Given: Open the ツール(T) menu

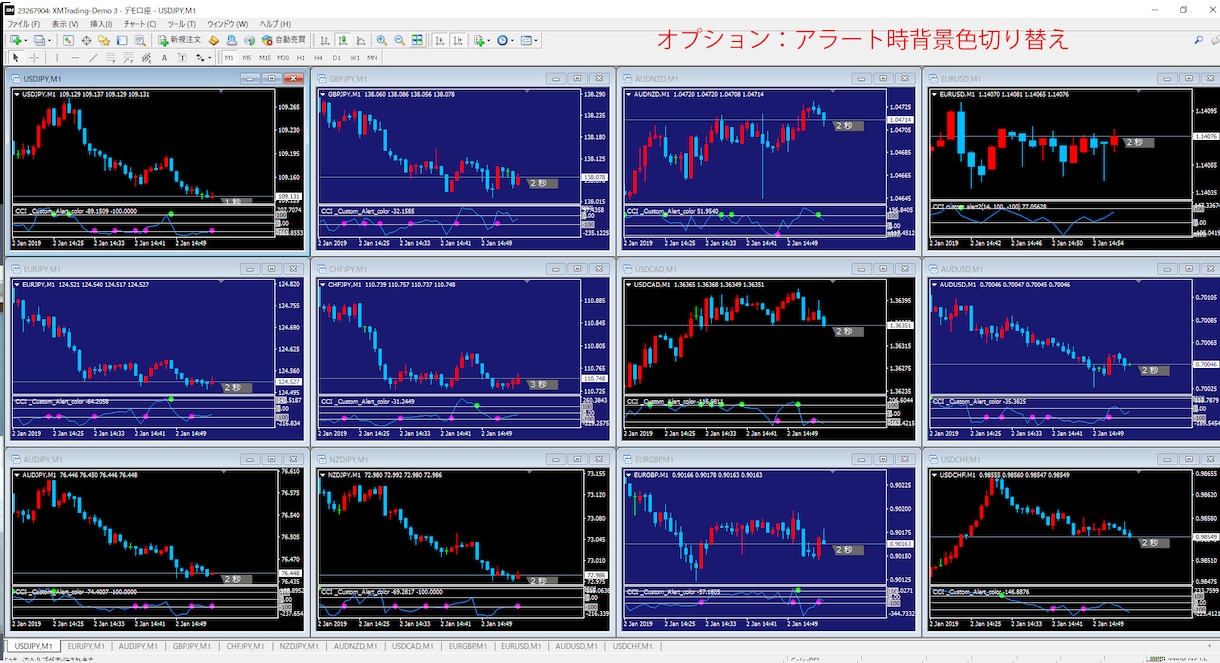Looking at the screenshot, I should point(182,23).
